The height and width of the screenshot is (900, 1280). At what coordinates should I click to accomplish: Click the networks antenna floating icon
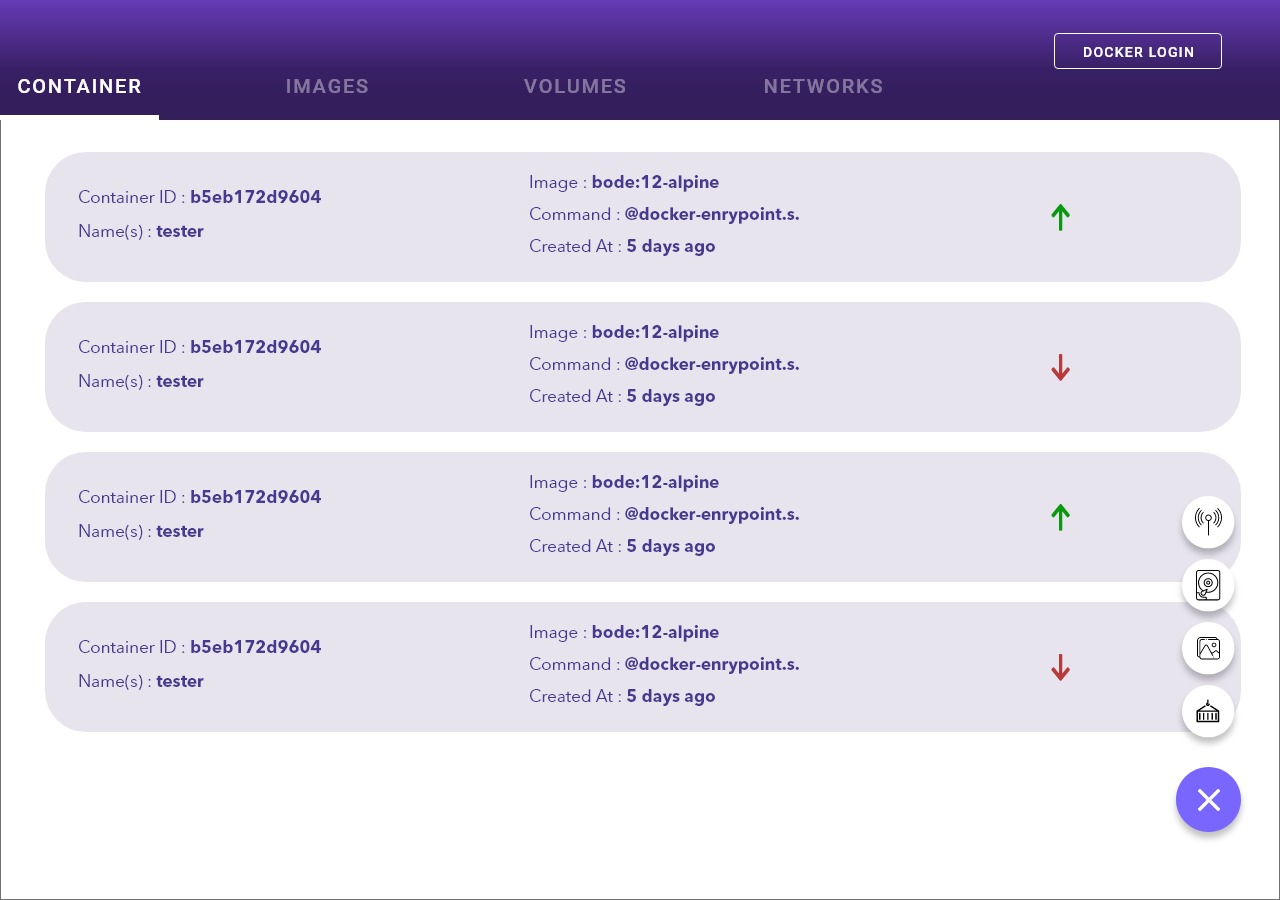(1208, 522)
